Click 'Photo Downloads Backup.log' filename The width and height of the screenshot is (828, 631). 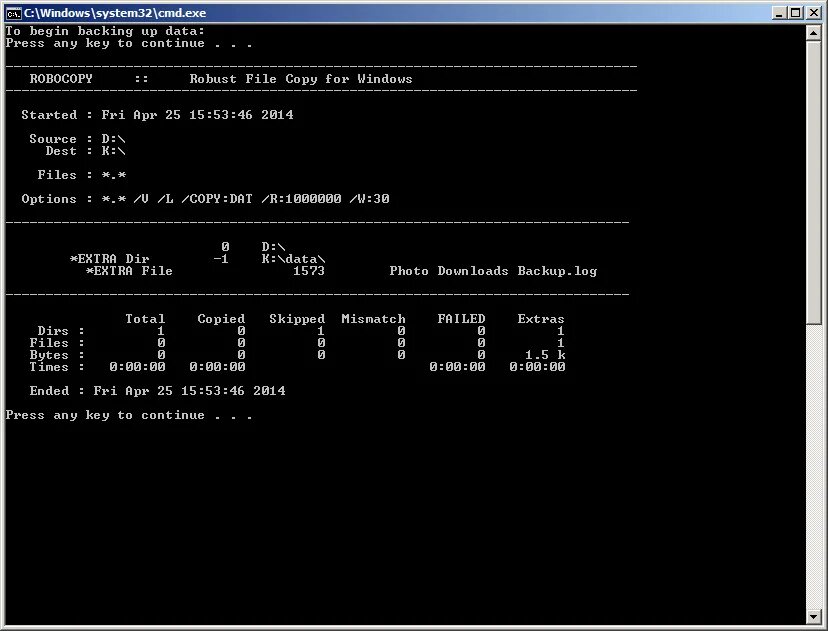click(493, 271)
